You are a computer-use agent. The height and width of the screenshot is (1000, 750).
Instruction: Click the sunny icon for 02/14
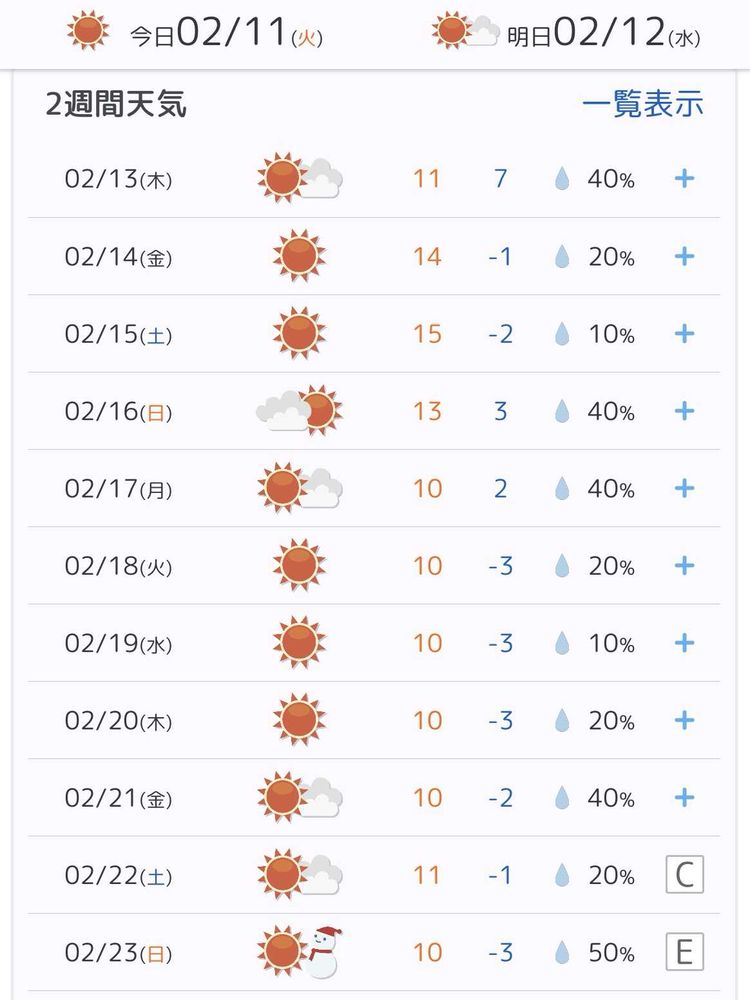[x=299, y=256]
